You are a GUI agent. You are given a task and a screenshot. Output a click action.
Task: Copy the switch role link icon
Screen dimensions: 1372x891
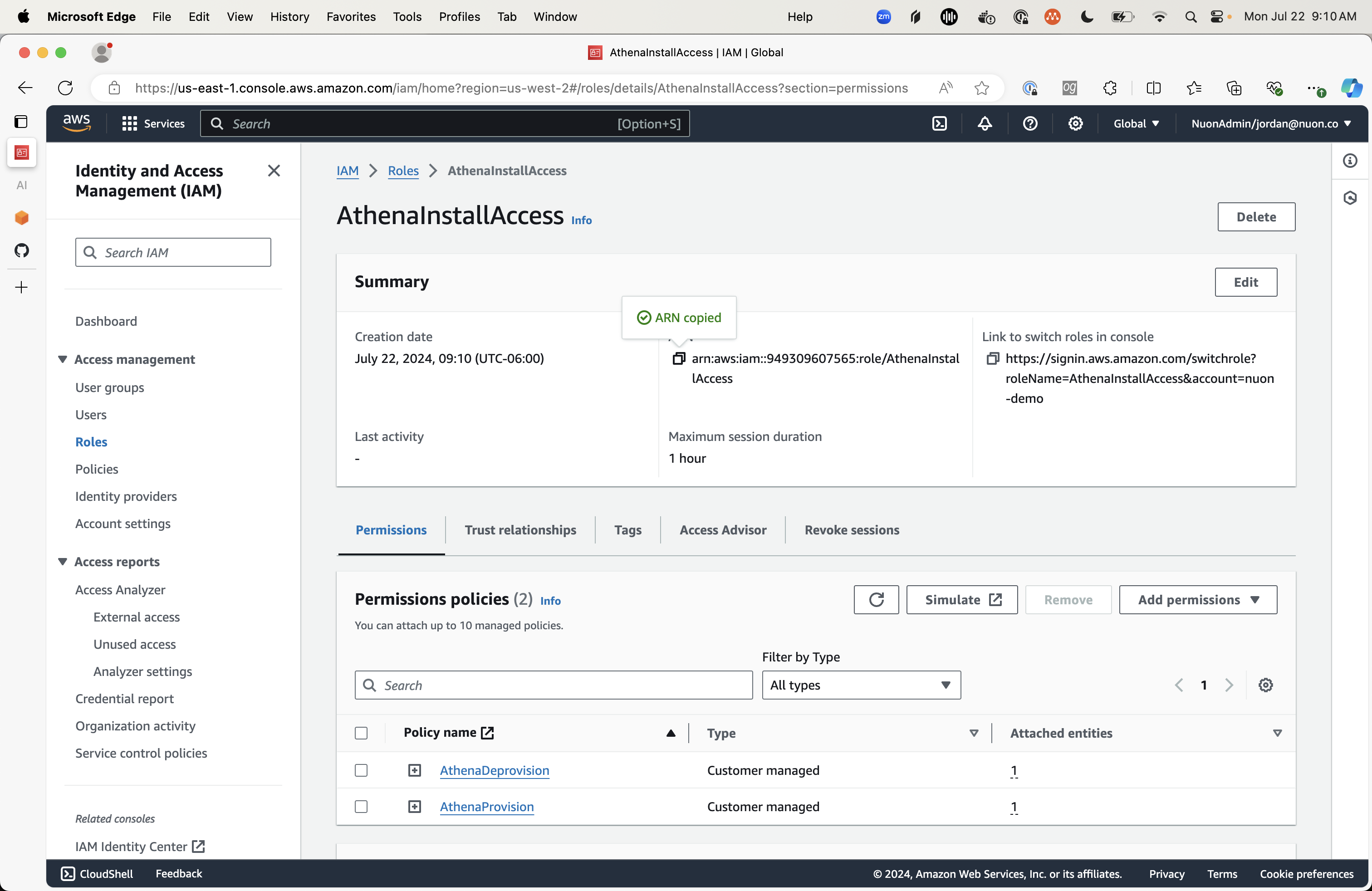992,358
